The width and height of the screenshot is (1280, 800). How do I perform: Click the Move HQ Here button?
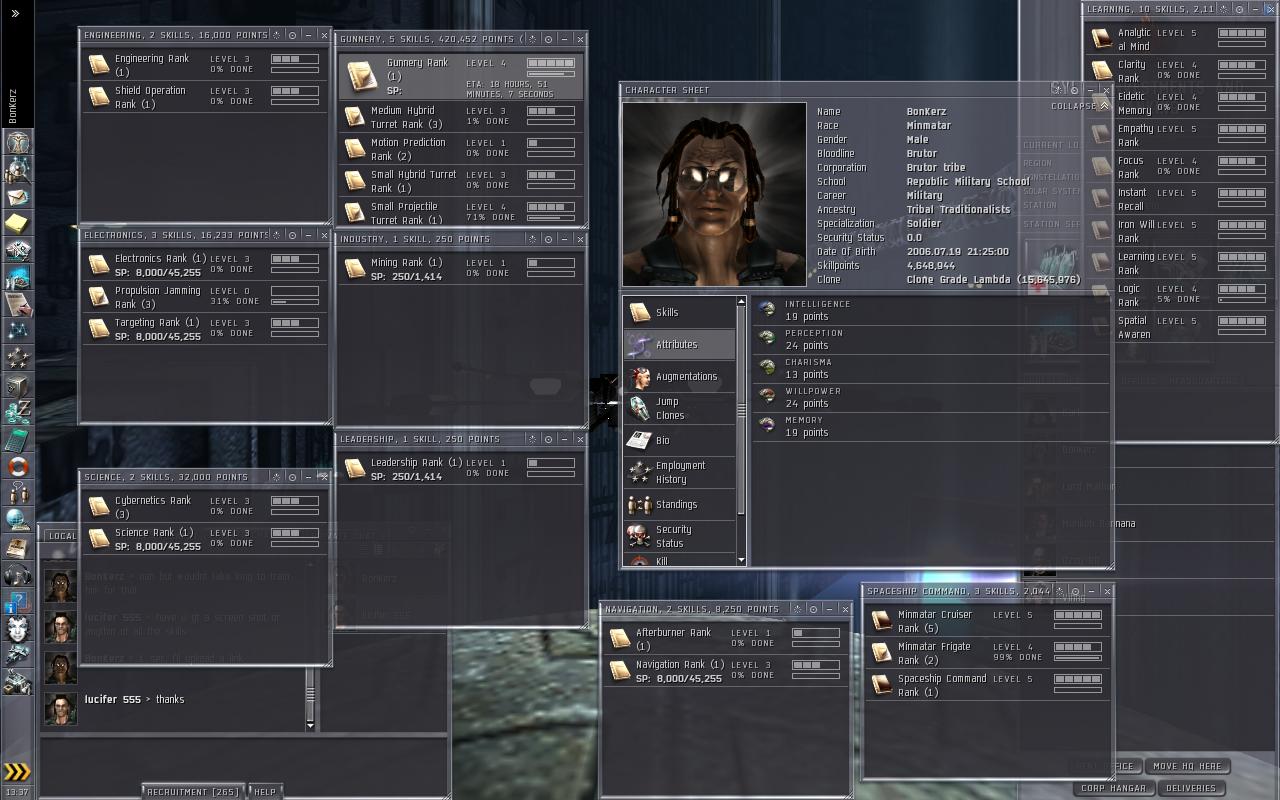[1187, 766]
